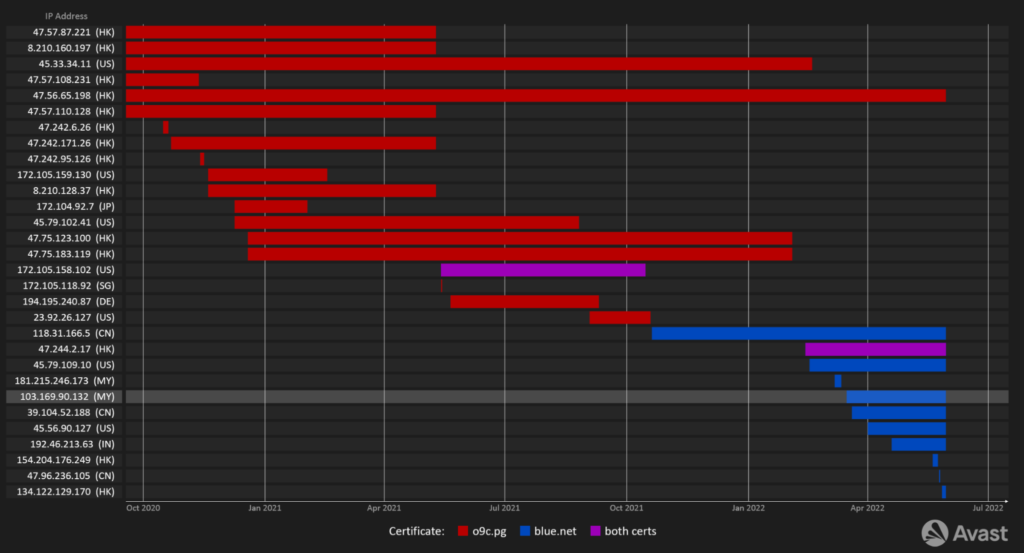Image resolution: width=1024 pixels, height=553 pixels.
Task: Select row label 47.242.6.26 (HK)
Action: [76, 127]
